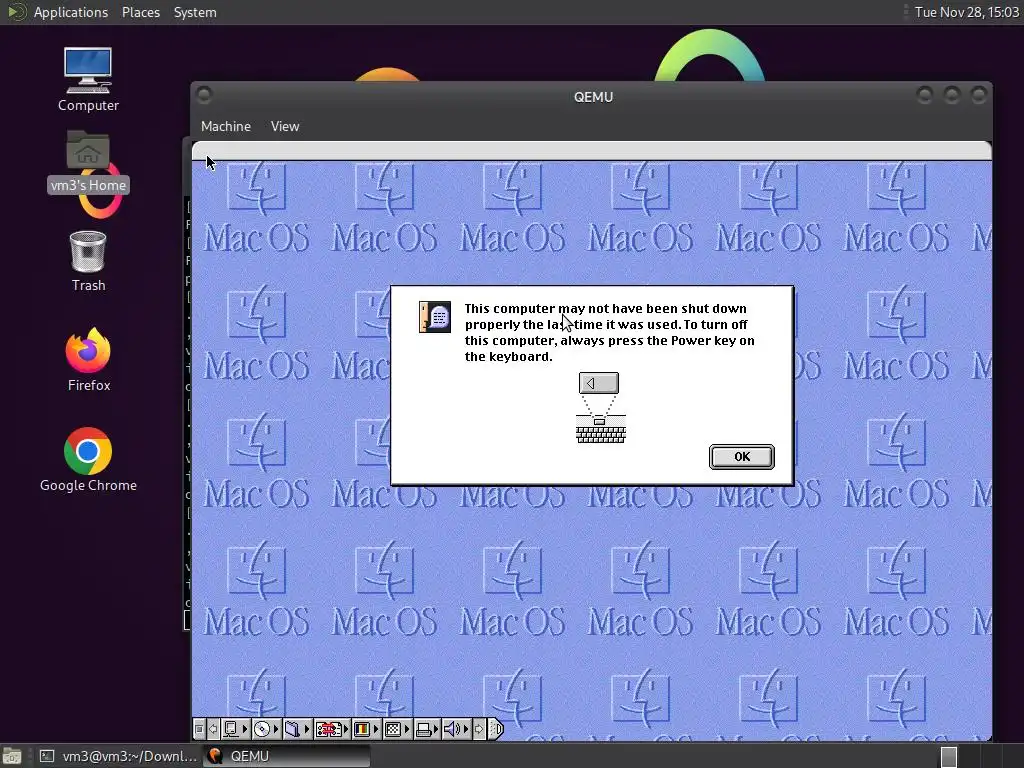Screen dimensions: 1024x768
Task: Open the Sound volume speaker strip module
Action: [456, 729]
